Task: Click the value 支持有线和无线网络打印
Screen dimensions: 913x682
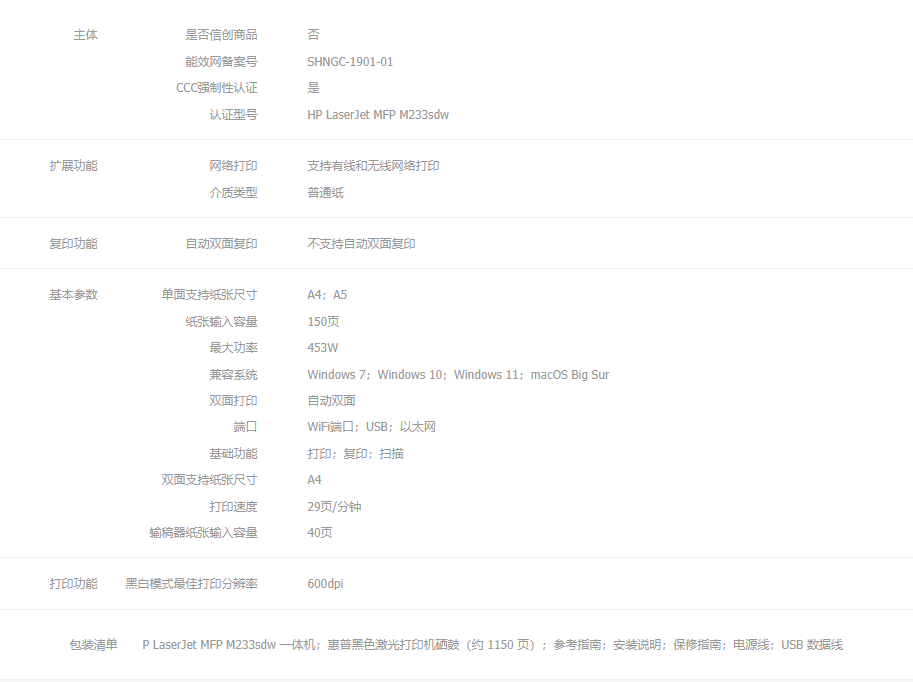Action: (373, 166)
